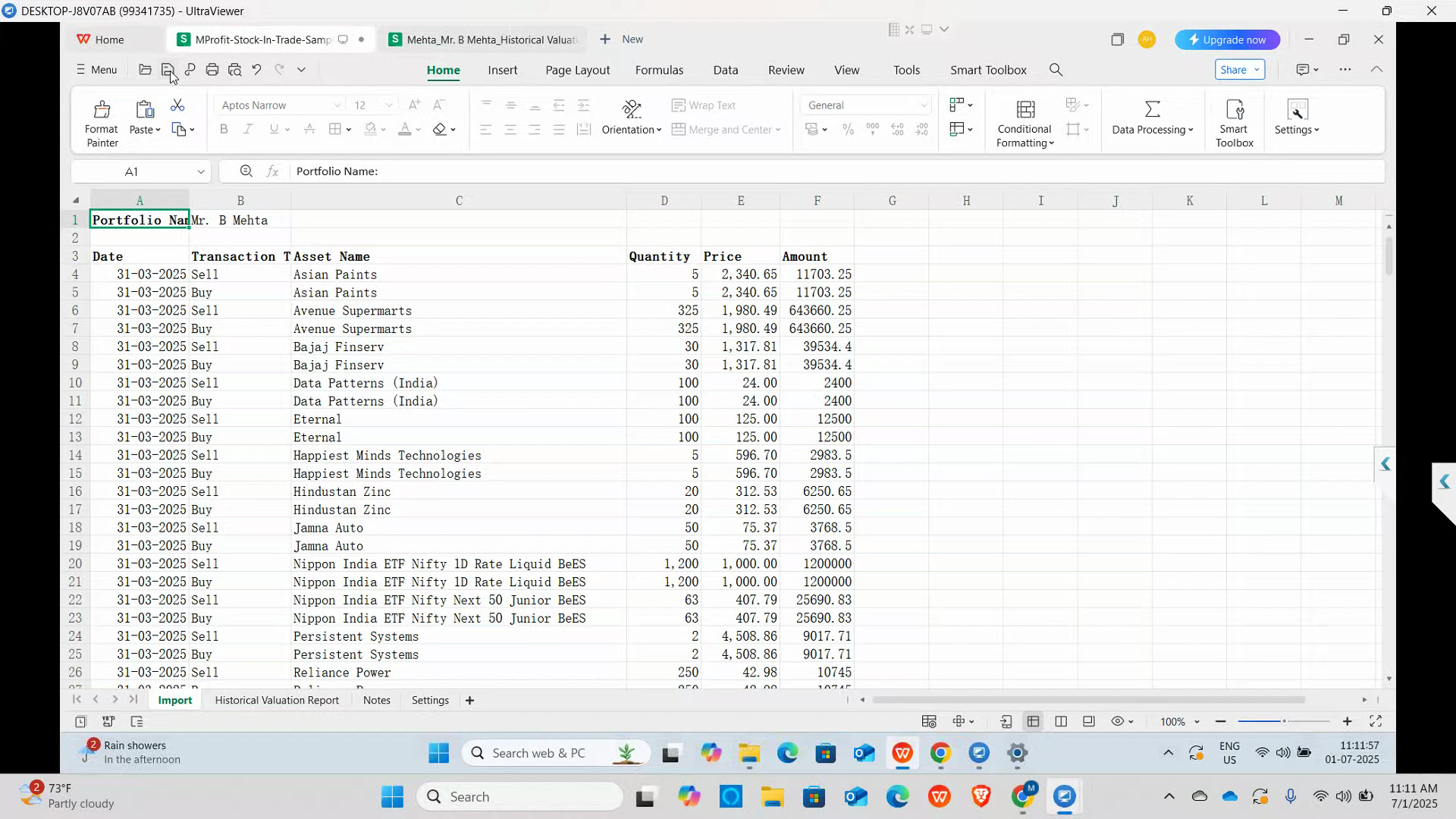Screen dimensions: 1456x819
Task: Click the Percent style icon
Action: 849,130
